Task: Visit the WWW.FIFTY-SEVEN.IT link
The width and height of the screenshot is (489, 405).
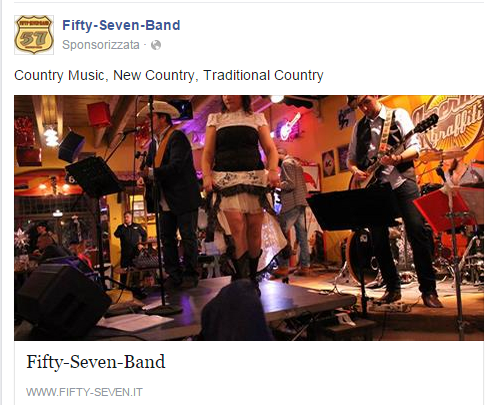Action: pos(84,392)
